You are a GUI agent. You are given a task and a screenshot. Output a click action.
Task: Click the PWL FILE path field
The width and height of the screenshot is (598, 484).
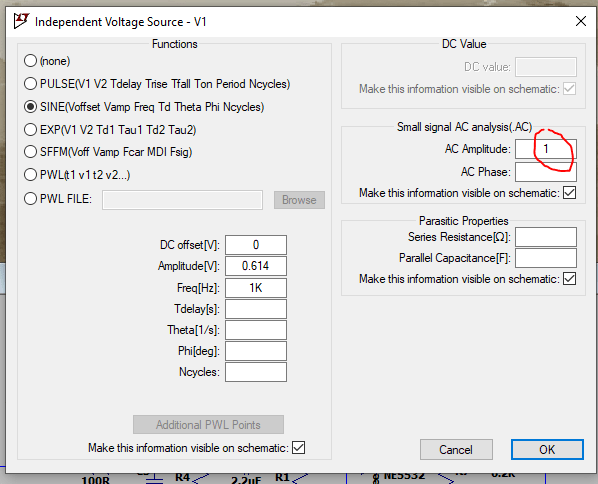(182, 200)
